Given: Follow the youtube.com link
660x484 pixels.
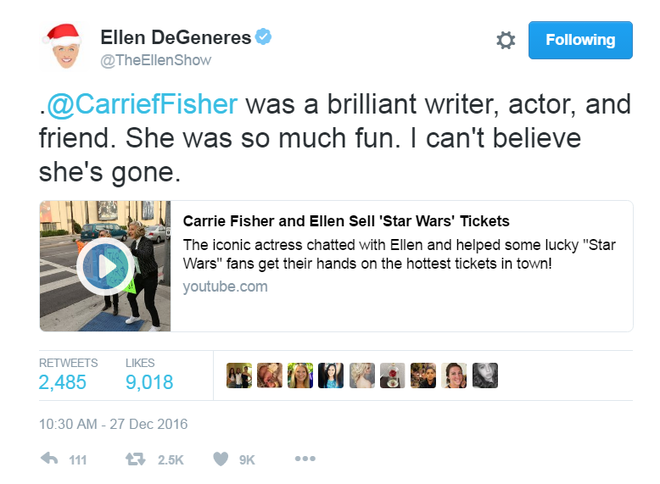Looking at the screenshot, I should pyautogui.click(x=225, y=287).
